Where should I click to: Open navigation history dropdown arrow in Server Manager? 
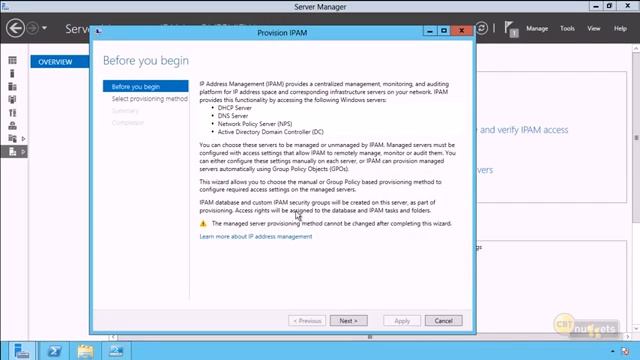44,28
